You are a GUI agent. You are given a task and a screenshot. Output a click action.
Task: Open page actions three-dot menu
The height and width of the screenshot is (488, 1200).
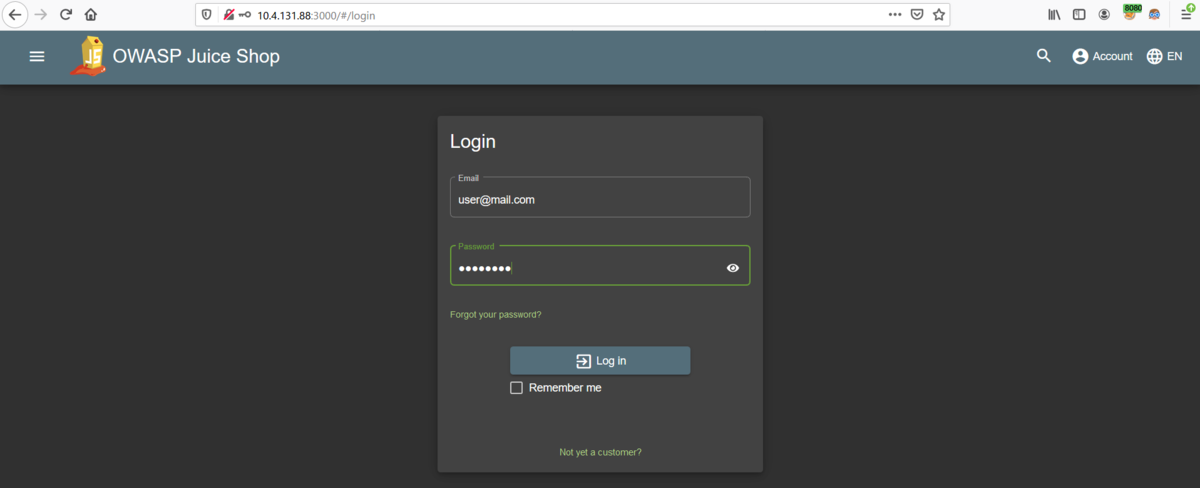(x=894, y=15)
